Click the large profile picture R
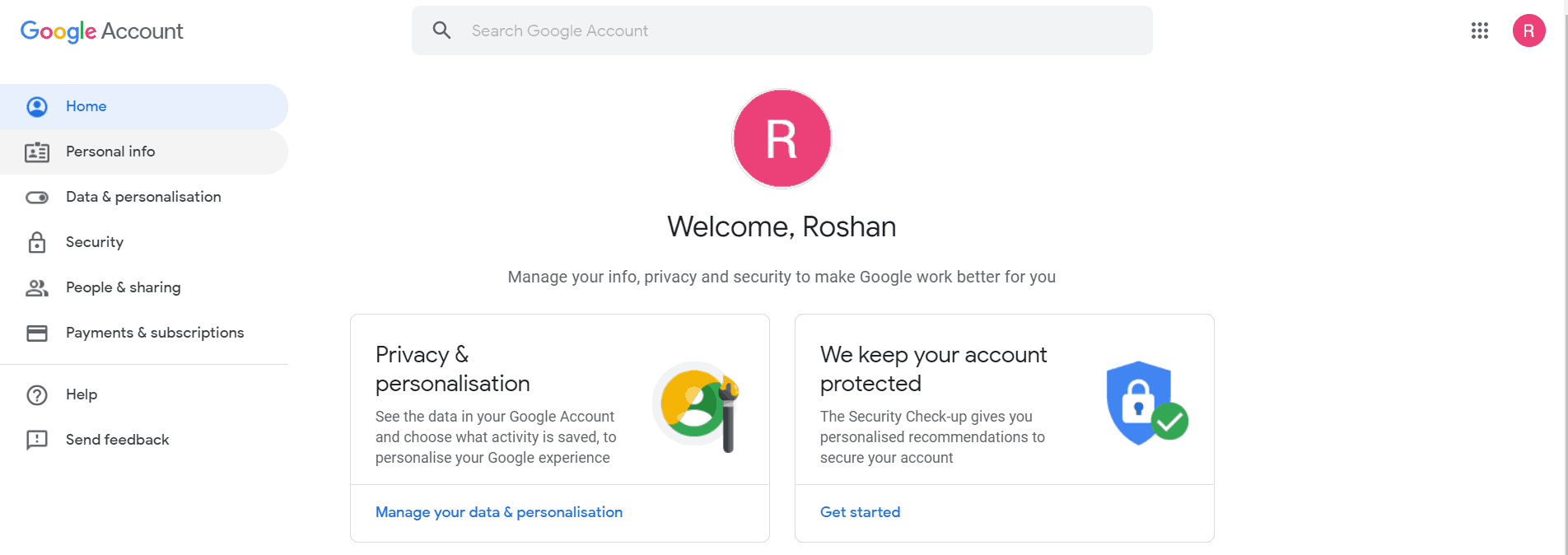Image resolution: width=1568 pixels, height=555 pixels. tap(782, 138)
